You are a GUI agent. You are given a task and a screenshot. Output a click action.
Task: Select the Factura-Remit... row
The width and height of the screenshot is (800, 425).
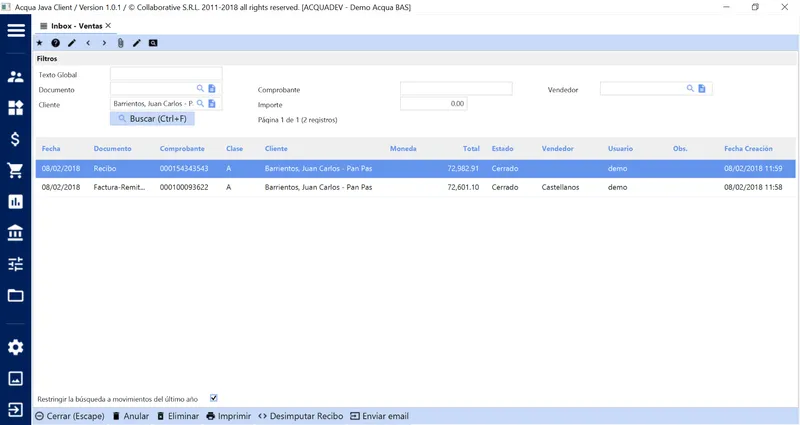pos(415,187)
